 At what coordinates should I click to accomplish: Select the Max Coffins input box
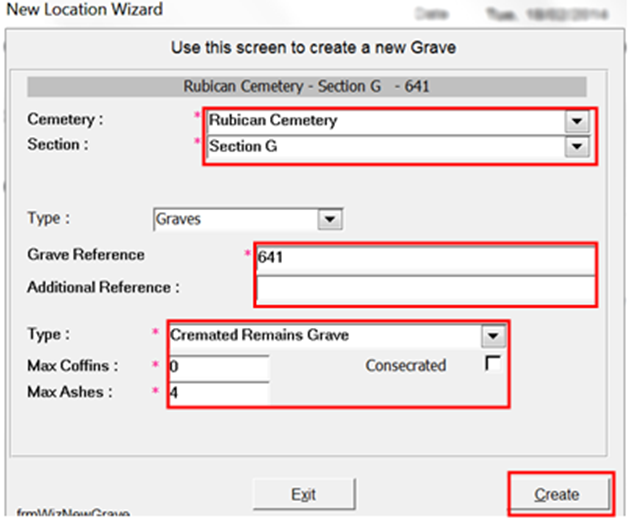(218, 366)
